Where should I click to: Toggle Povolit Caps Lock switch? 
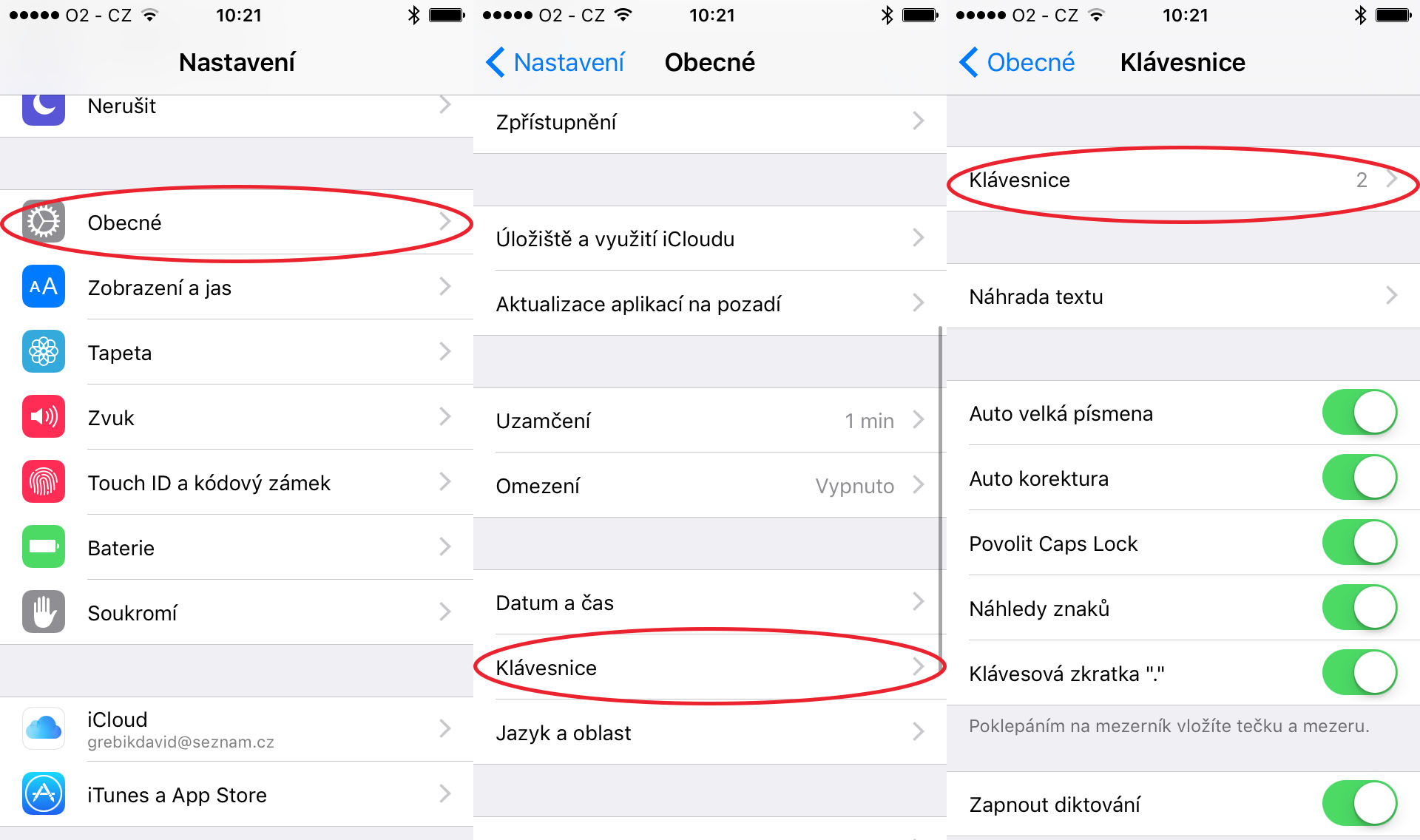pos(1359,543)
